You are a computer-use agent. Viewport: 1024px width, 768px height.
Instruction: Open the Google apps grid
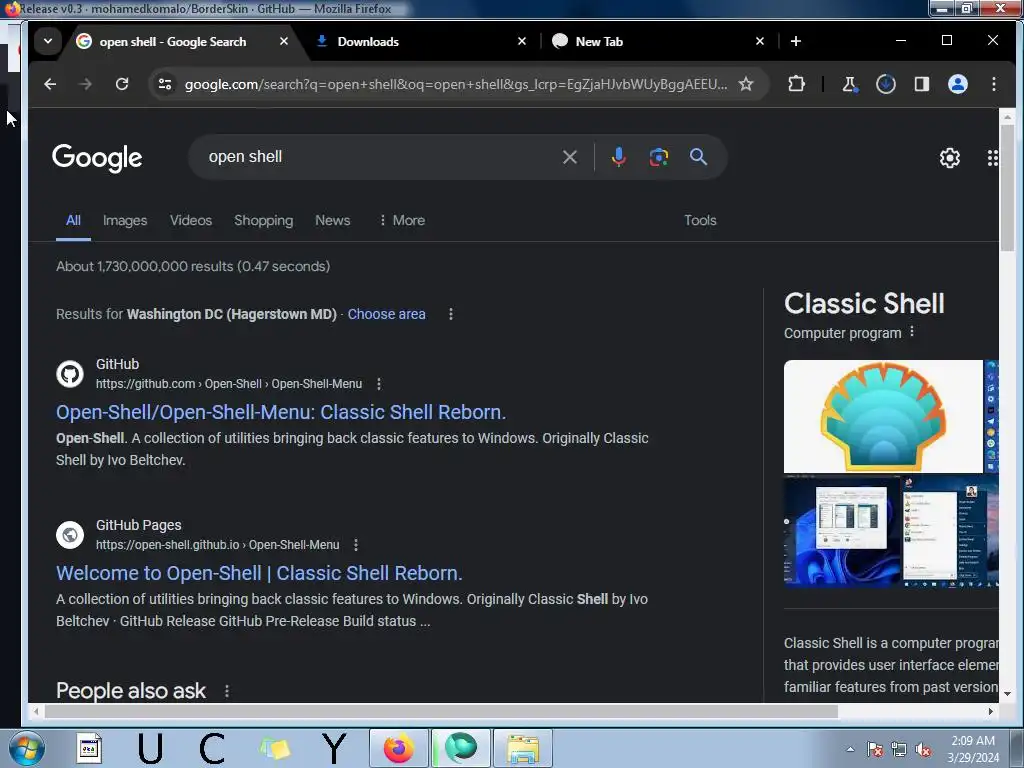coord(992,157)
